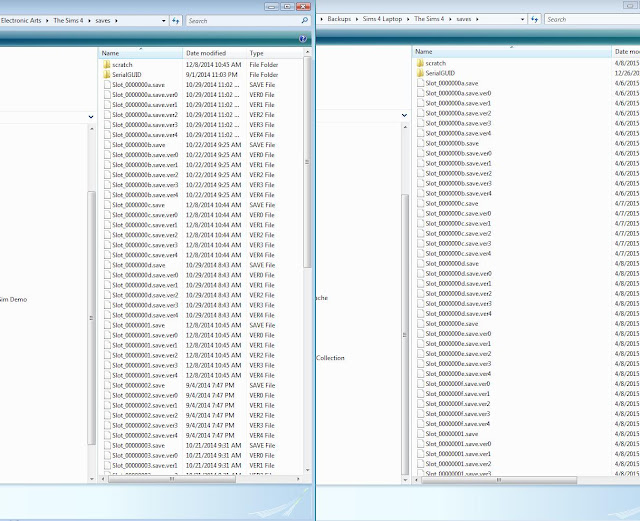
Task: Click scroll-down arrow of left file list
Action: pos(307,470)
